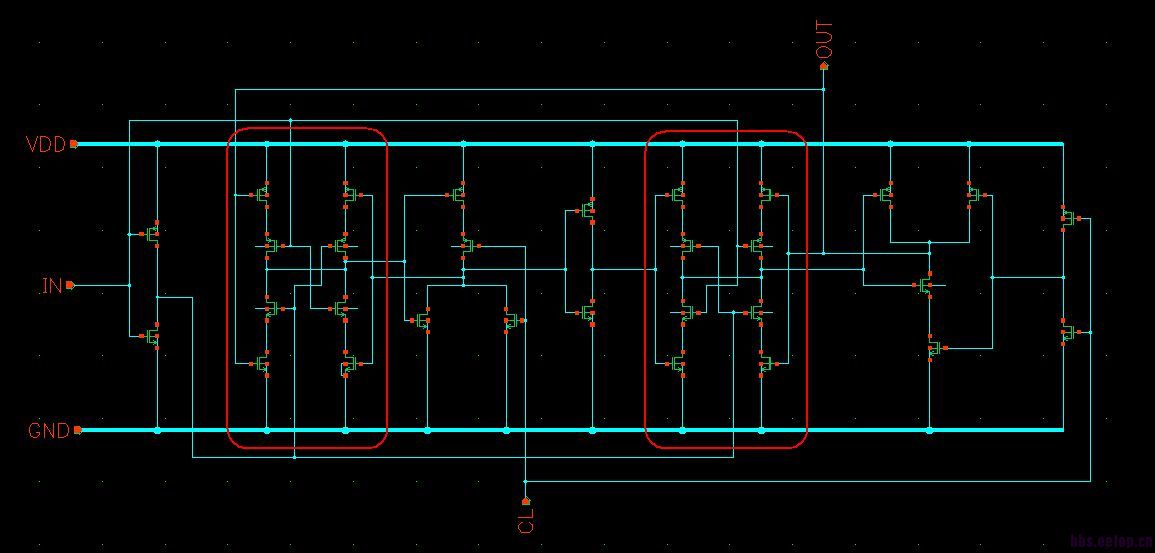The image size is (1155, 553).
Task: Click the wire junction dot just below OUT pin
Action: point(824,89)
